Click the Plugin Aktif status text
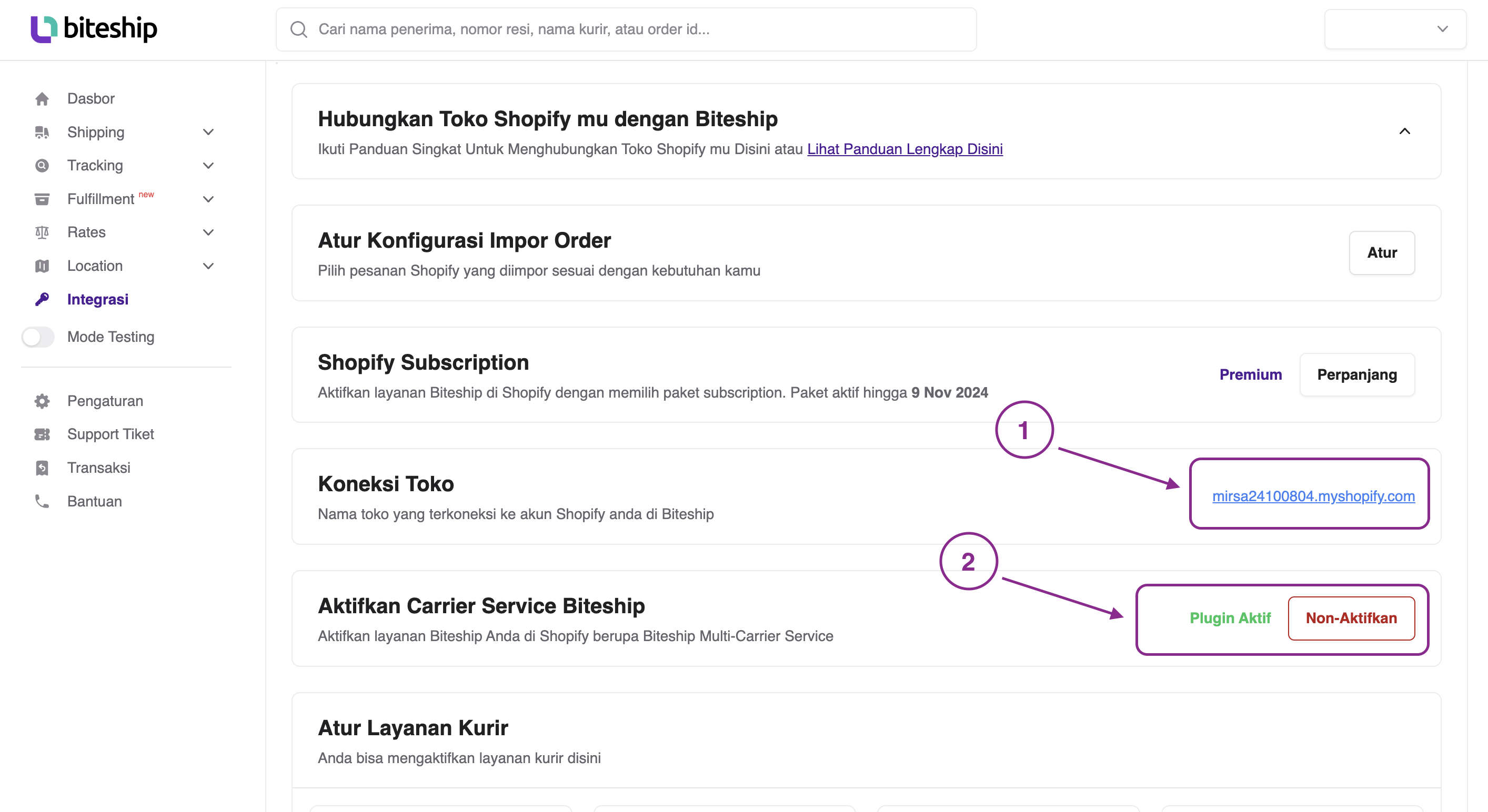 [1230, 618]
